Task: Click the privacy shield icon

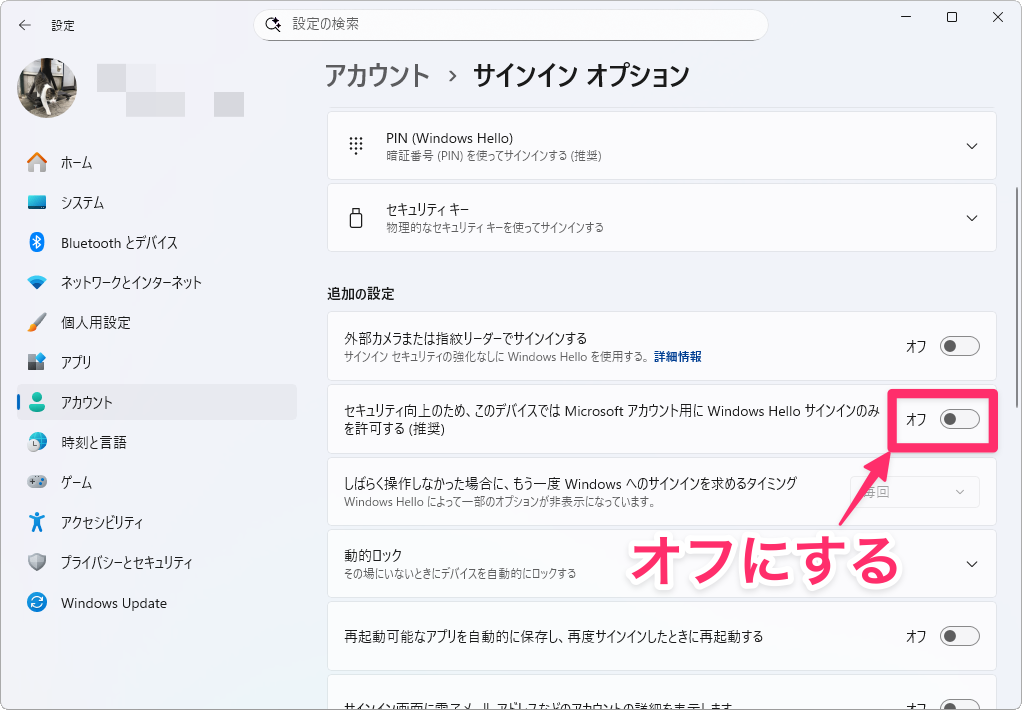Action: [37, 563]
